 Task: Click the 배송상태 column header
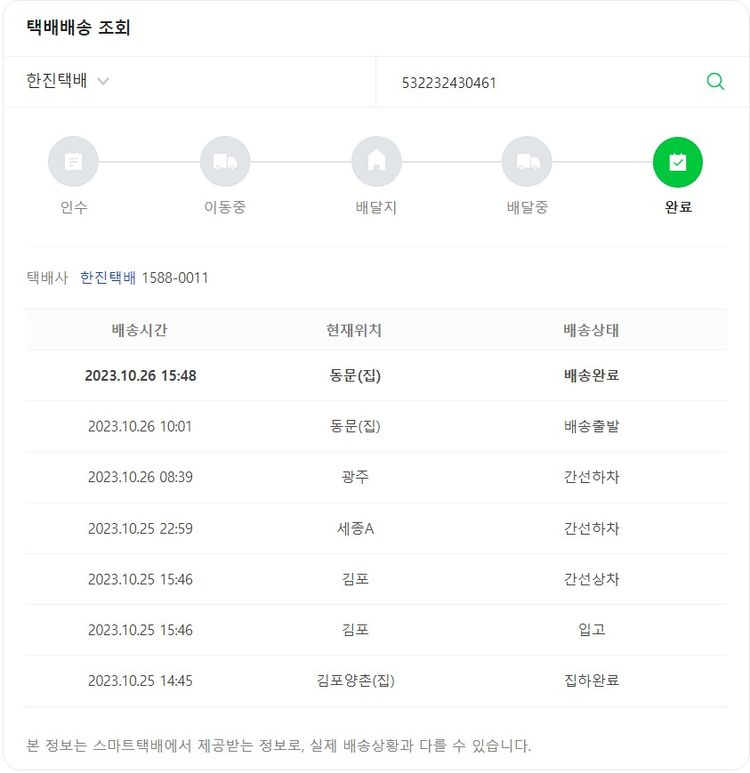[x=591, y=330]
